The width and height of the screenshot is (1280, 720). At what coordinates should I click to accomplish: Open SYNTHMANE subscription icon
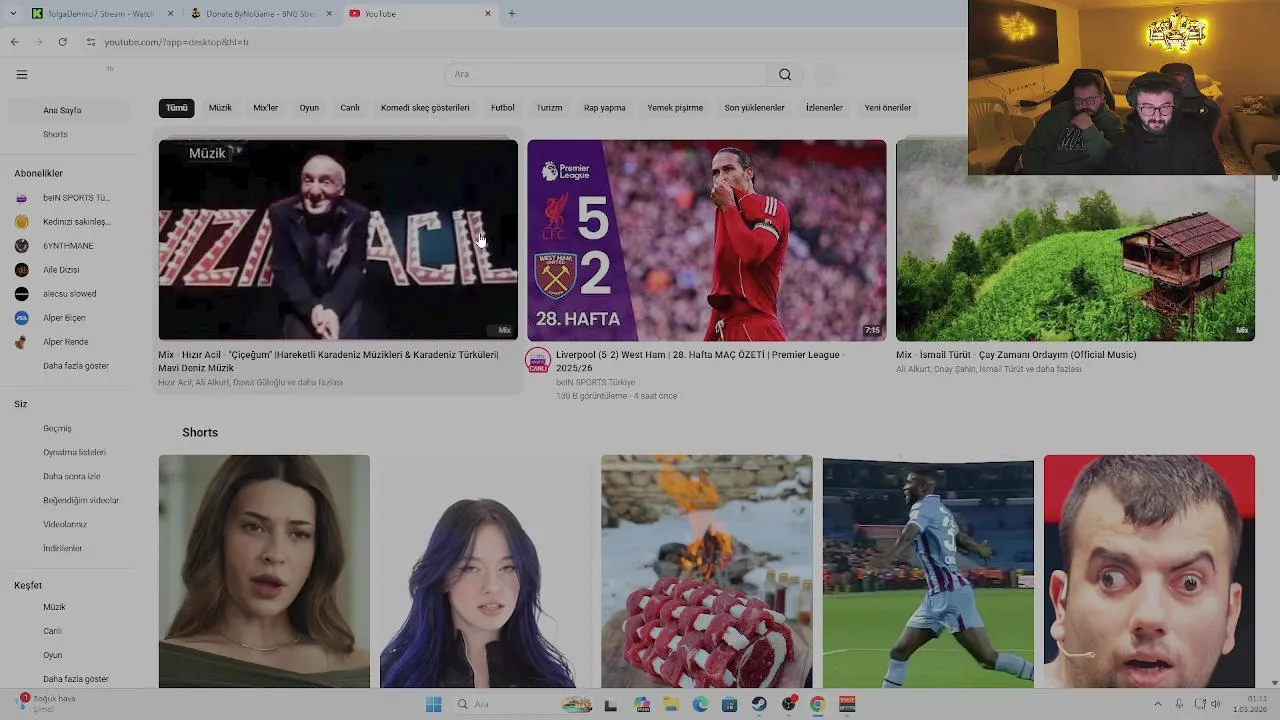tap(21, 246)
